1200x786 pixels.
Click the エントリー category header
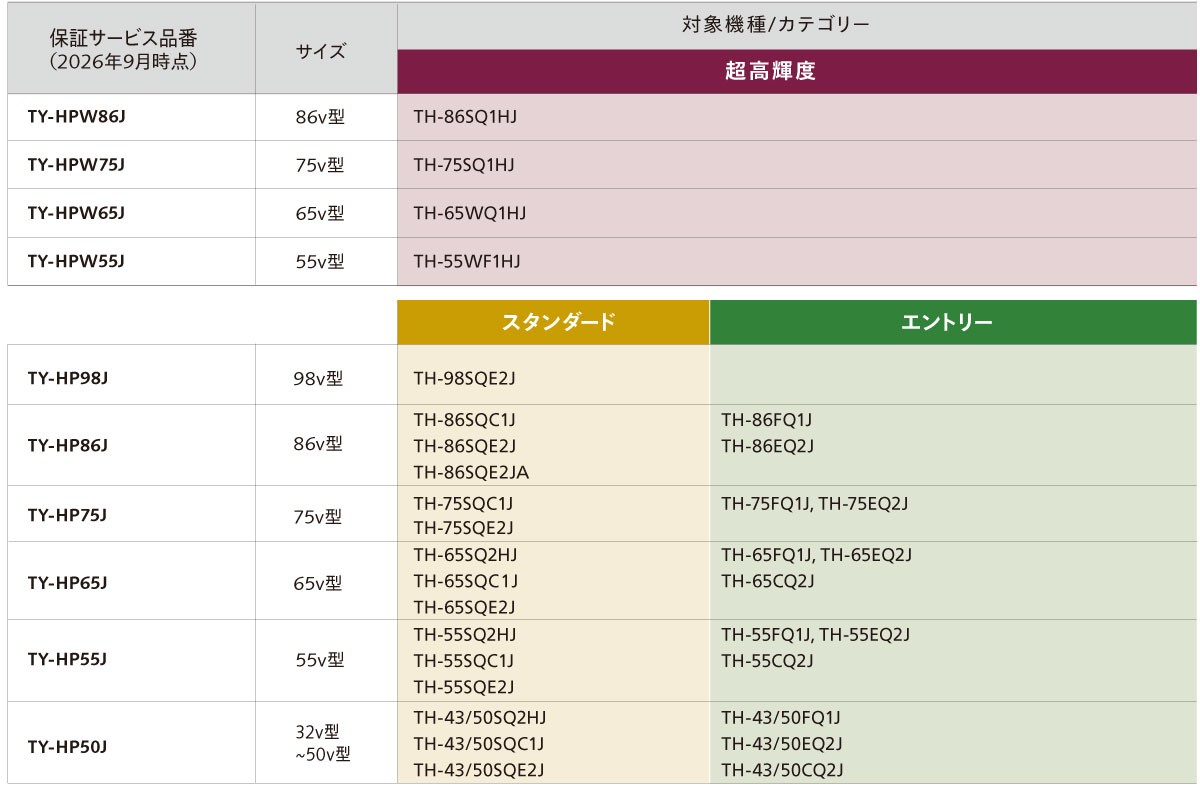coord(953,322)
